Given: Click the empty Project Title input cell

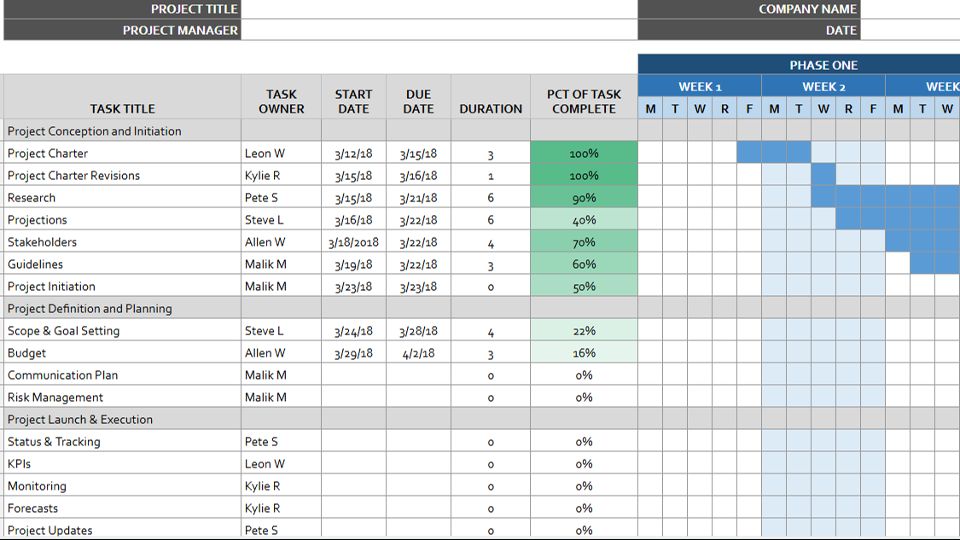Looking at the screenshot, I should [438, 9].
